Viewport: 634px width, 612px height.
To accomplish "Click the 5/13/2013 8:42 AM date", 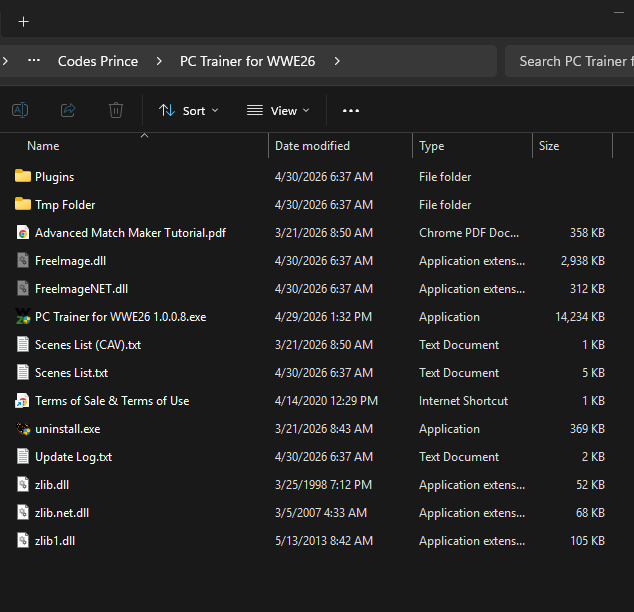I will pyautogui.click(x=324, y=541).
